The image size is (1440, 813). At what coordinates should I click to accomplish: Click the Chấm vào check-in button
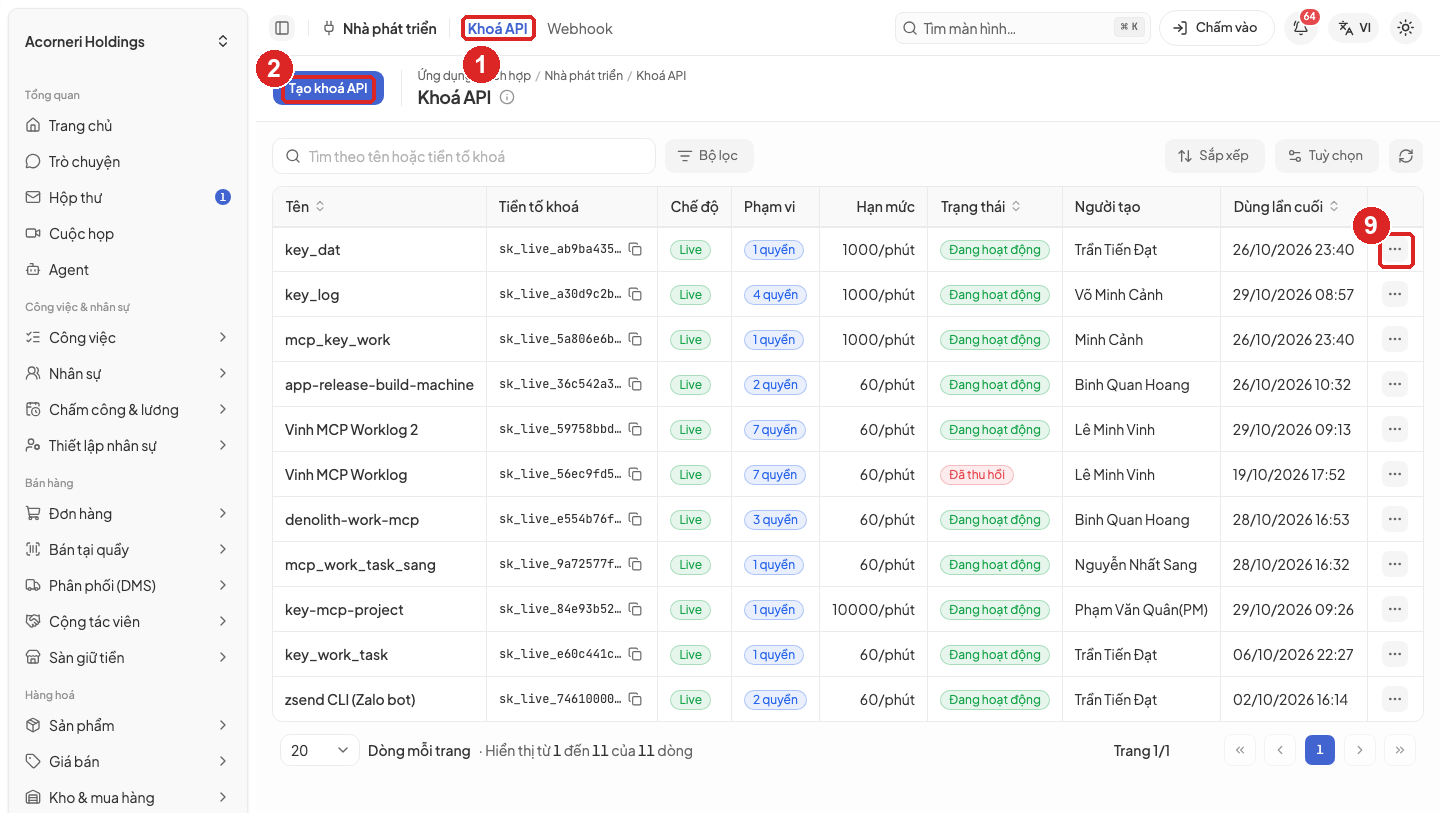[x=1216, y=28]
